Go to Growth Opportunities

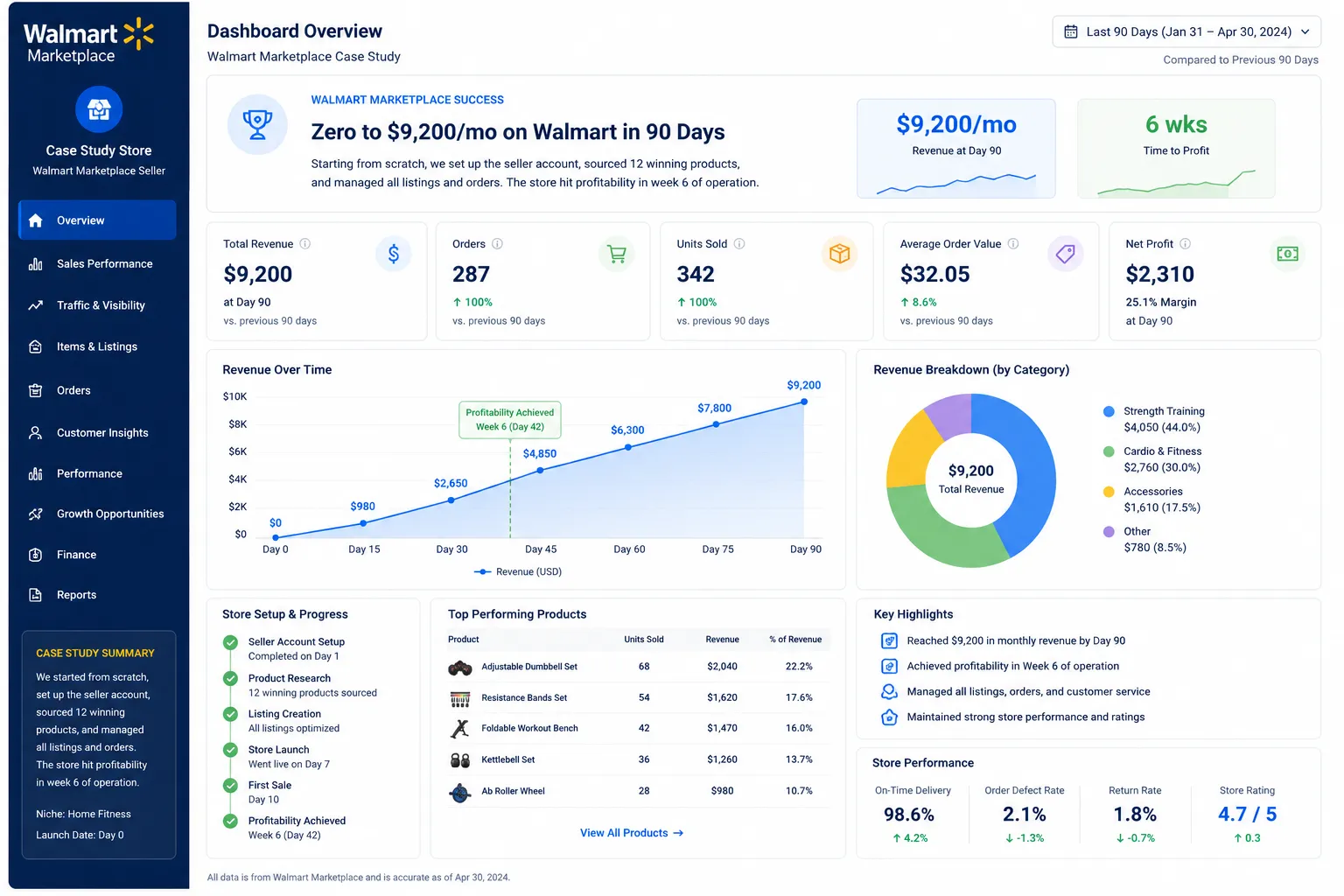pos(97,514)
